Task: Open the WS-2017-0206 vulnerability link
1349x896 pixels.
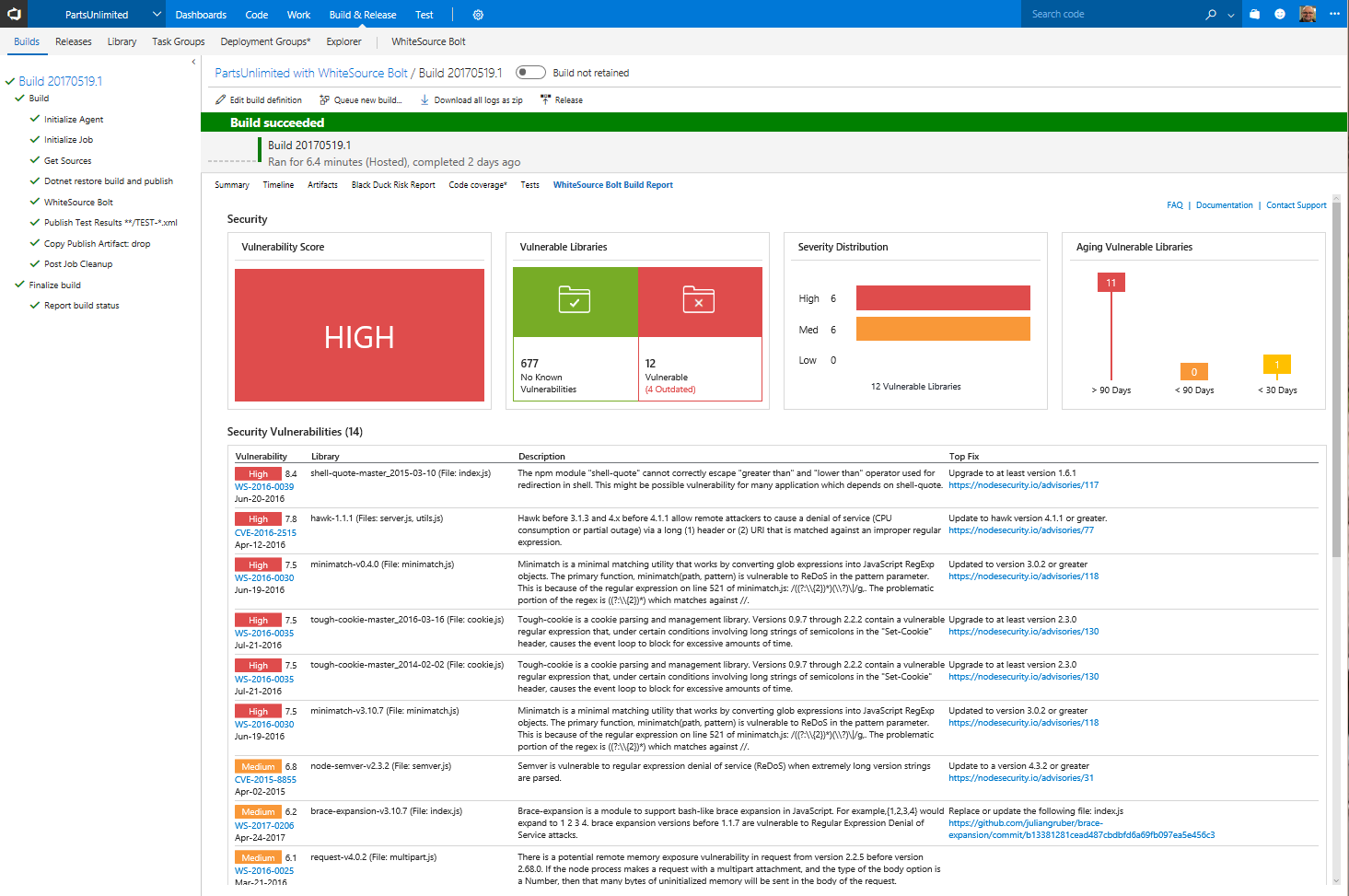Action: (264, 826)
